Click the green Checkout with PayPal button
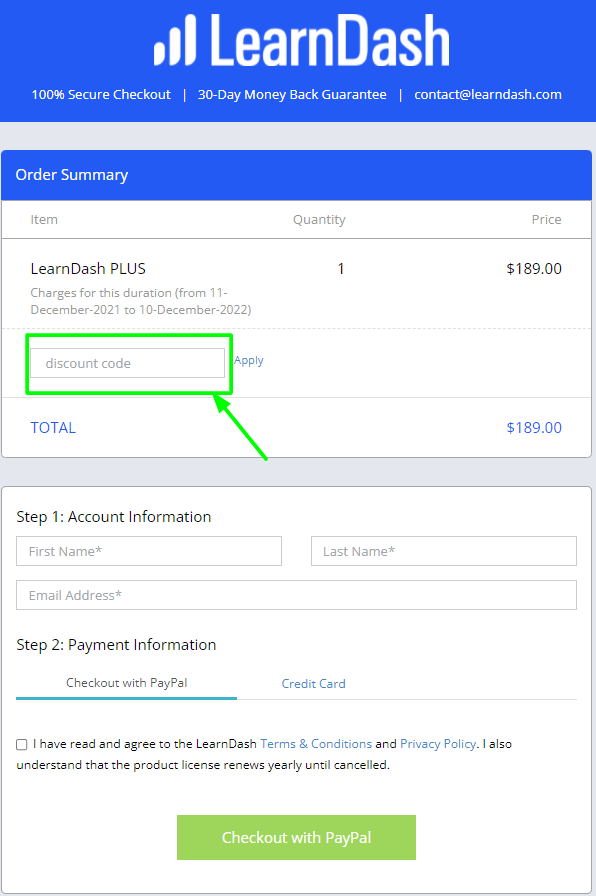This screenshot has height=896, width=596. tap(297, 837)
